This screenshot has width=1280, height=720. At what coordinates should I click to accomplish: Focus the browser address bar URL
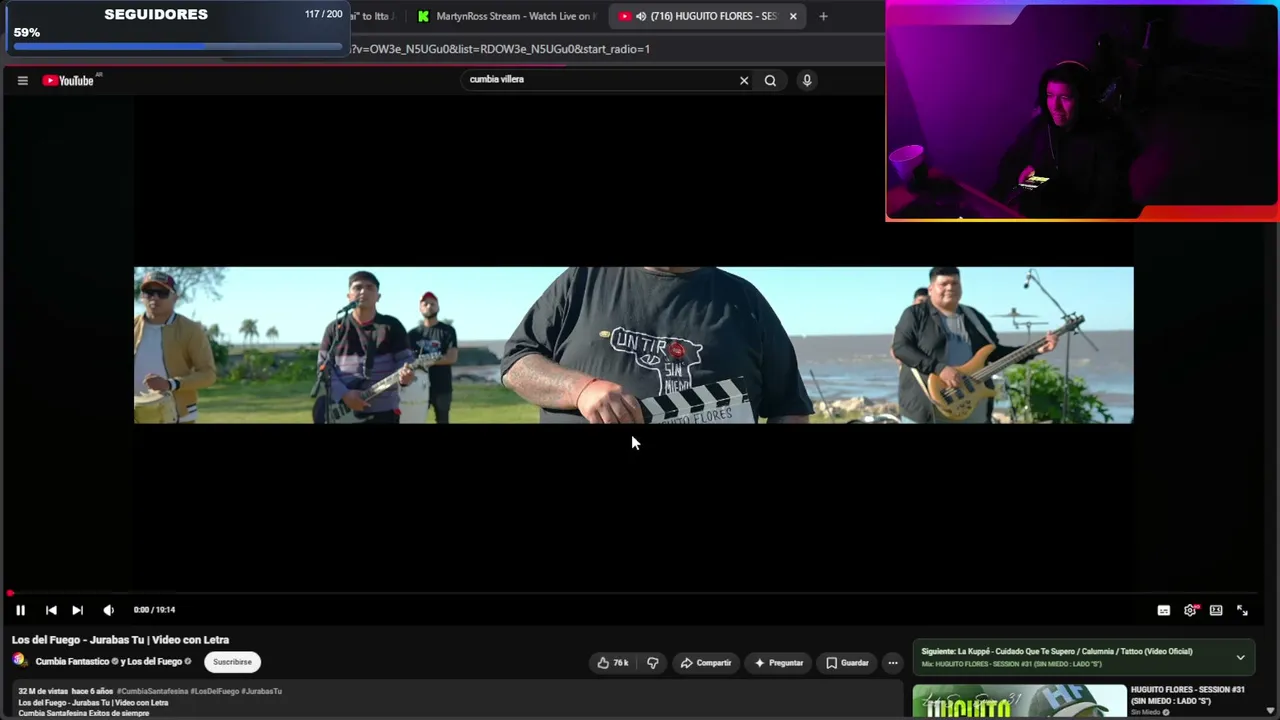500,49
